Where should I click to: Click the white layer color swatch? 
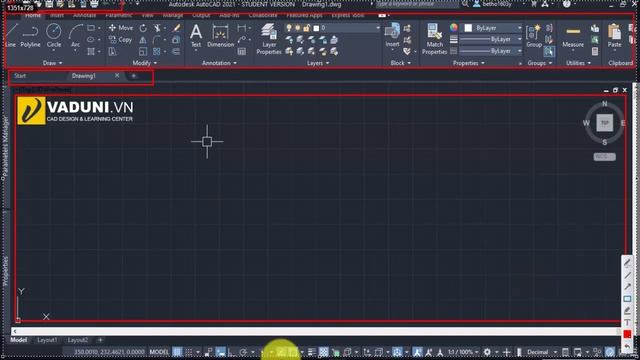click(x=316, y=28)
